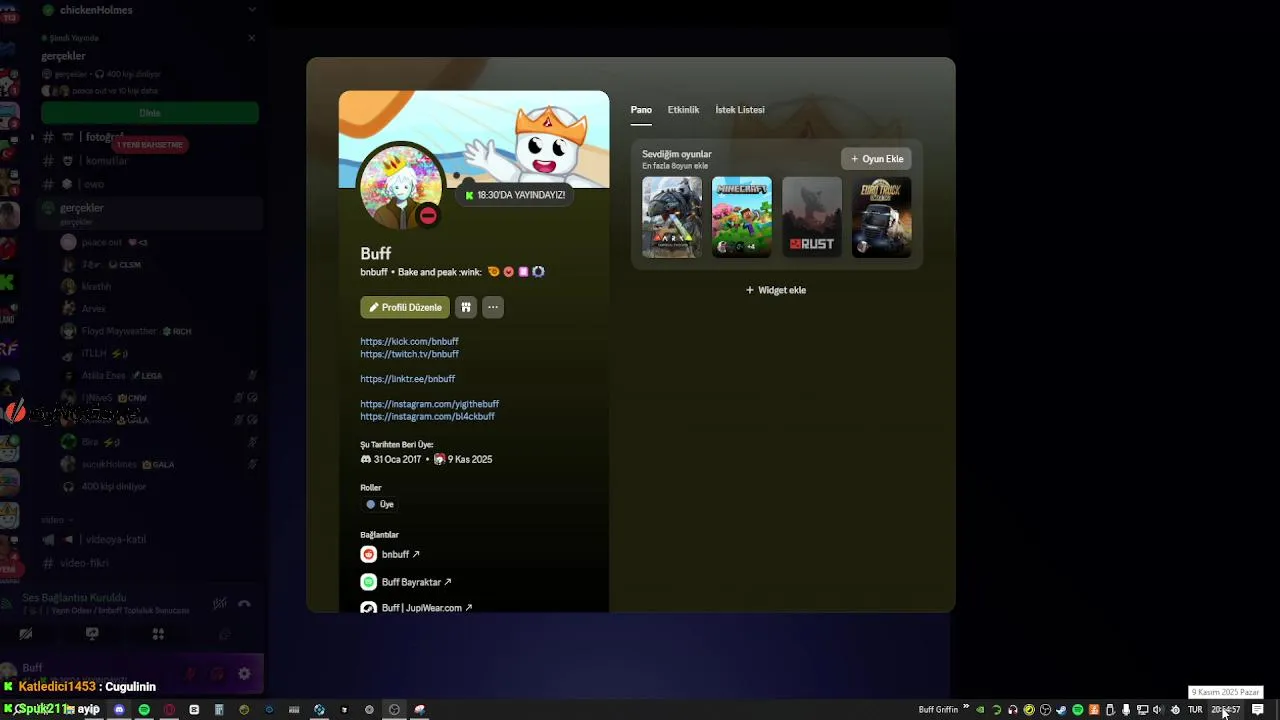Click the Spotify system tray icon
This screenshot has height=720, width=1280.
coord(1077,710)
